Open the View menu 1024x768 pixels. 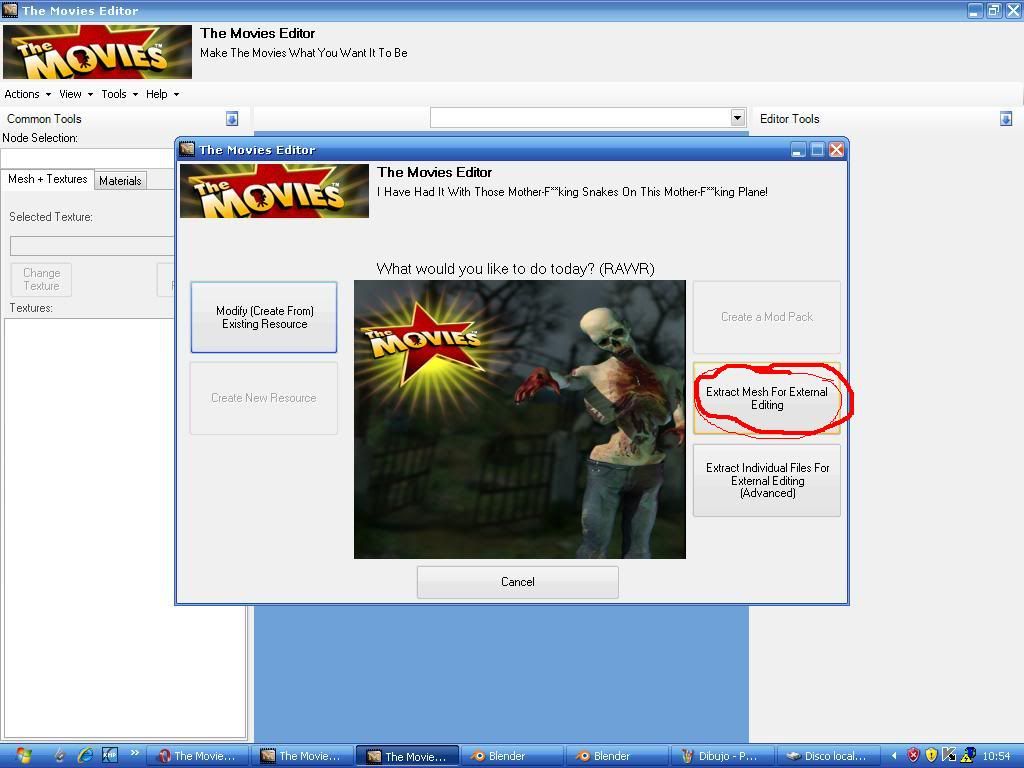click(x=76, y=94)
